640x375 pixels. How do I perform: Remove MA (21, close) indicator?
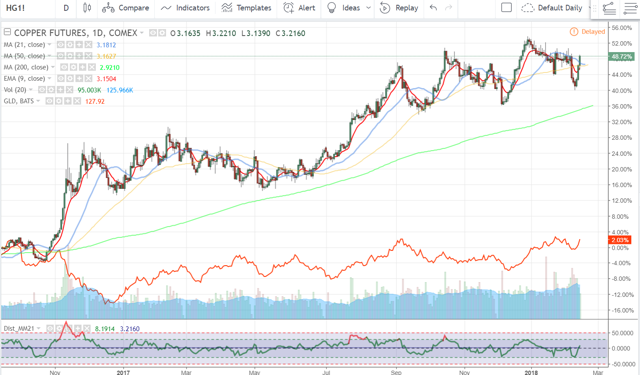[x=88, y=44]
